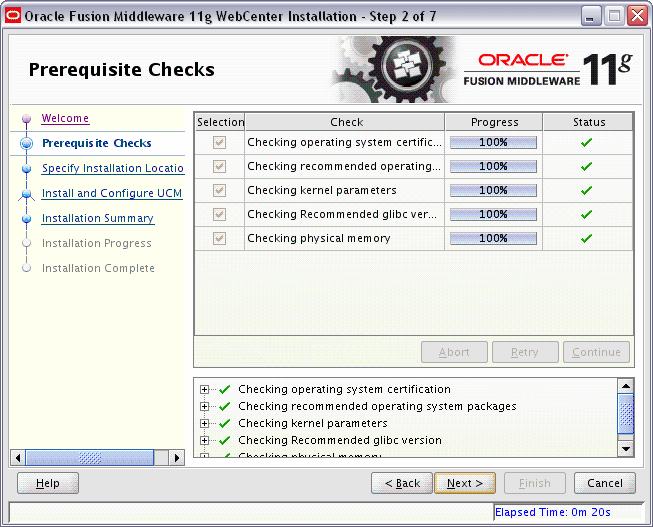Click the Continue button
653x527 pixels.
tap(596, 352)
